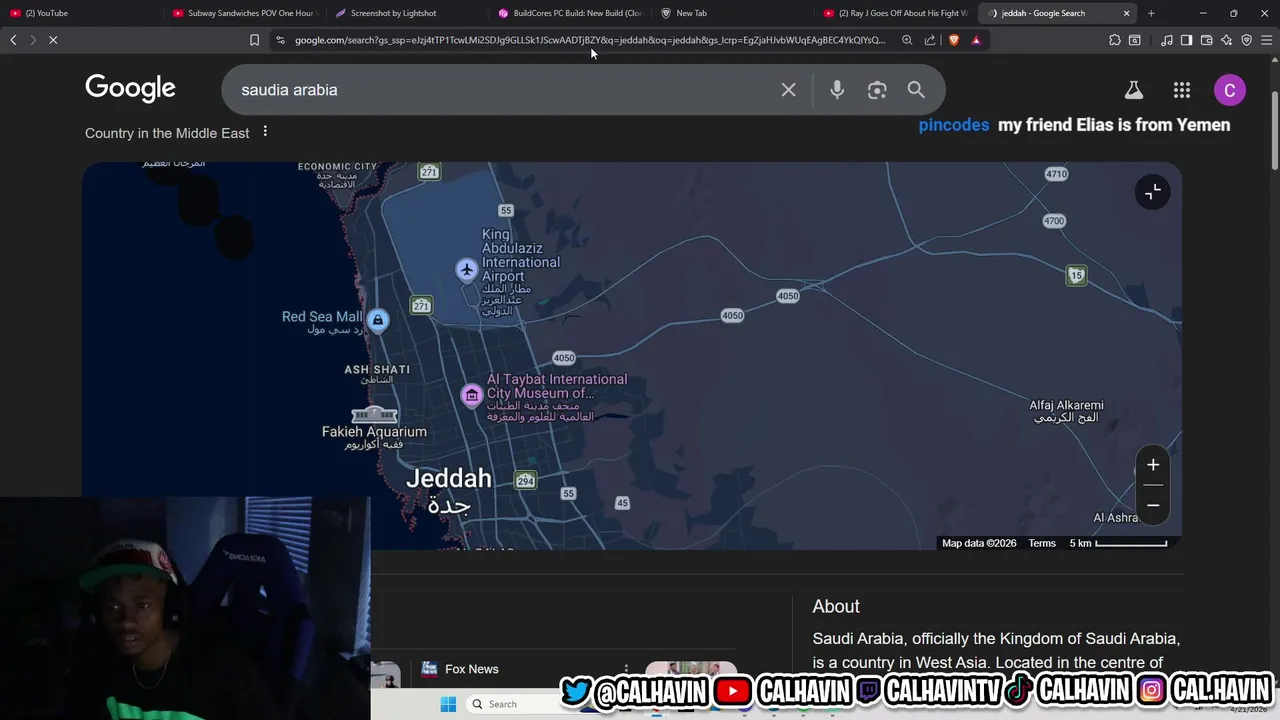Open the media control music note icon
This screenshot has width=1280, height=720.
click(1167, 40)
